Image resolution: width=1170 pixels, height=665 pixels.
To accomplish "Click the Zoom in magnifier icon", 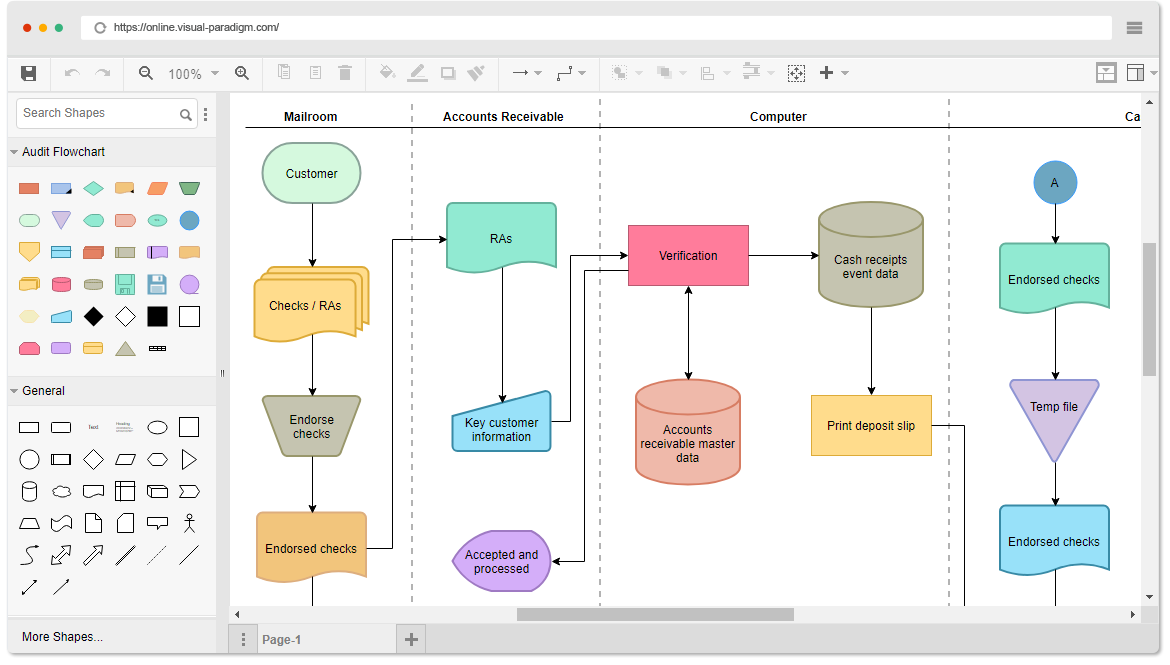I will [x=242, y=73].
